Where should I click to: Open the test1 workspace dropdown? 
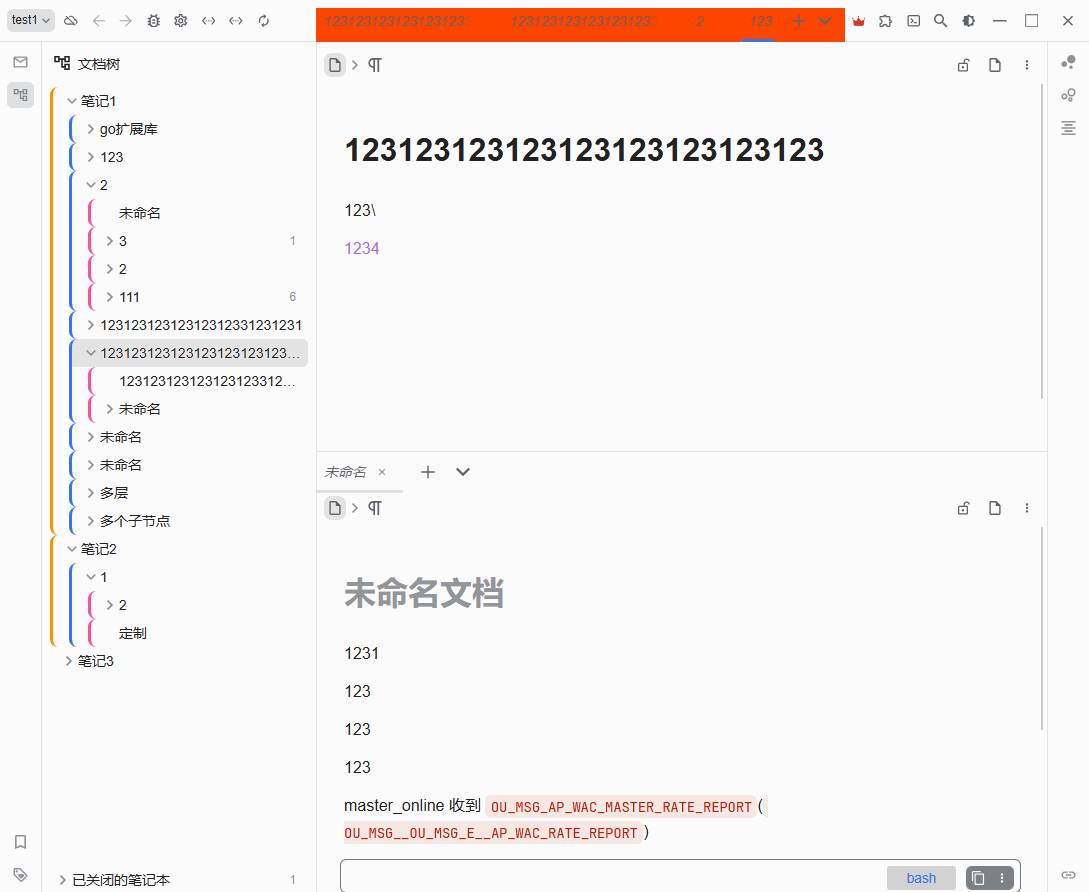click(30, 20)
